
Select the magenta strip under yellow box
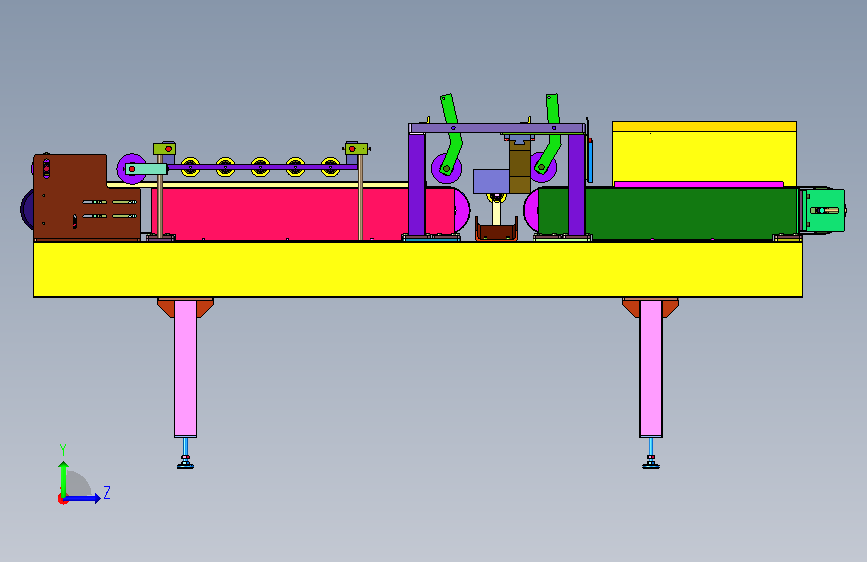[x=699, y=184]
